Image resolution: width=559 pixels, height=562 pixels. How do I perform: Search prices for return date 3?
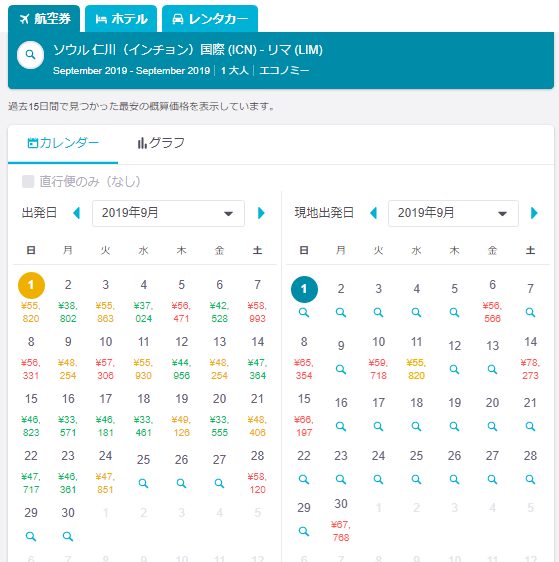(378, 313)
